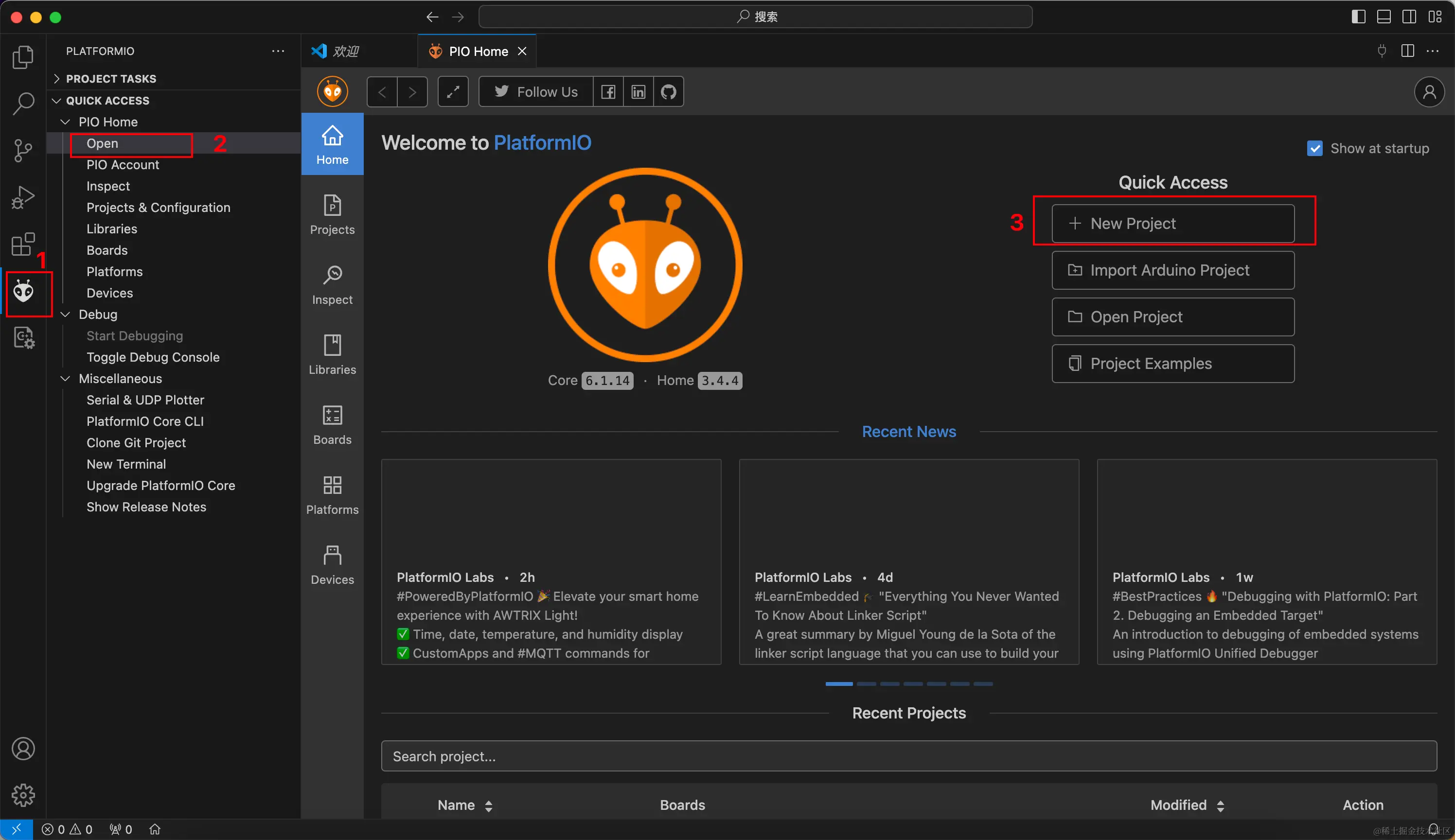The image size is (1455, 840).
Task: Go back in PIO Home navigation
Action: [x=382, y=92]
